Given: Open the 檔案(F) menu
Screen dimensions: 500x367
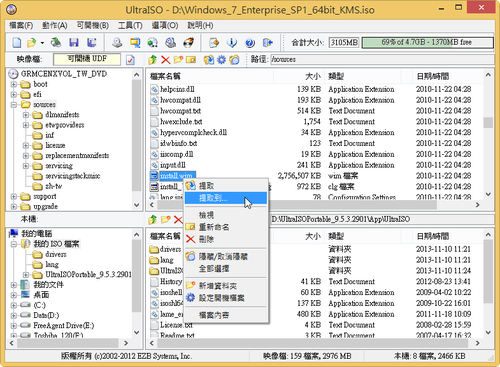Looking at the screenshot, I should coord(21,25).
